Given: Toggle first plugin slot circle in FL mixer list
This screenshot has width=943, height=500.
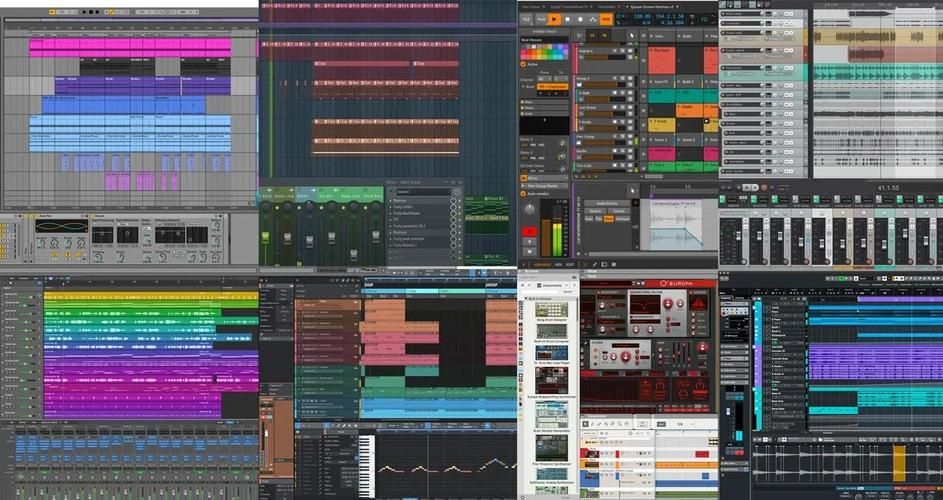Looking at the screenshot, I should pyautogui.click(x=453, y=201).
